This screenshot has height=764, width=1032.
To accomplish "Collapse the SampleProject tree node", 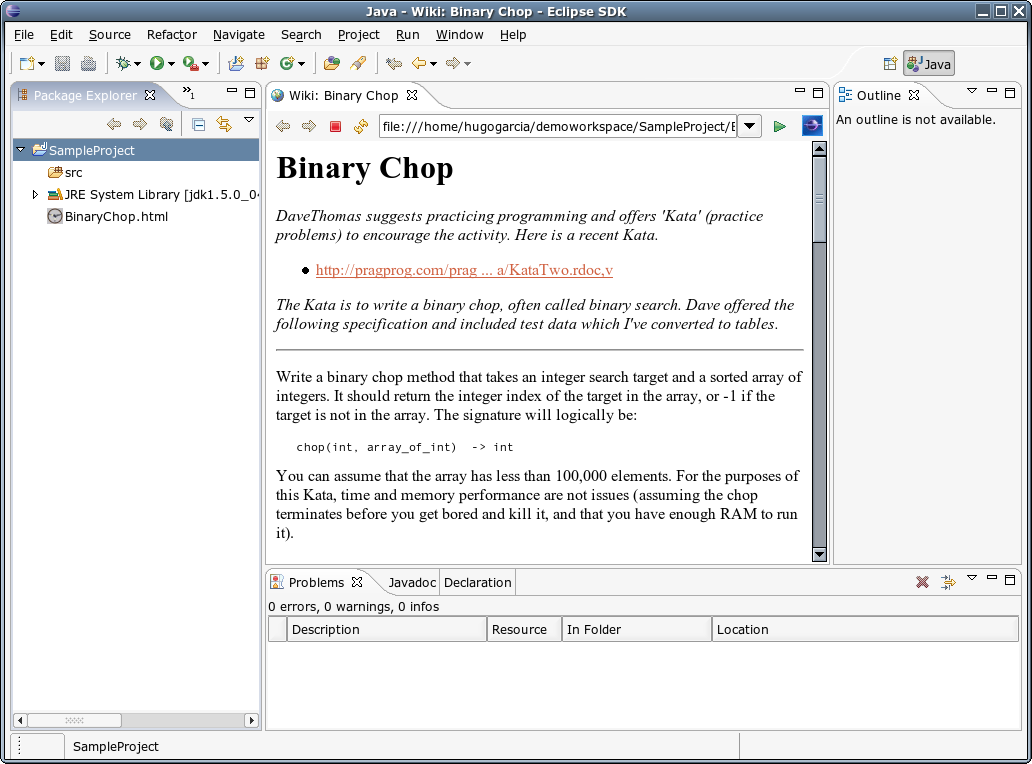I will [20, 150].
